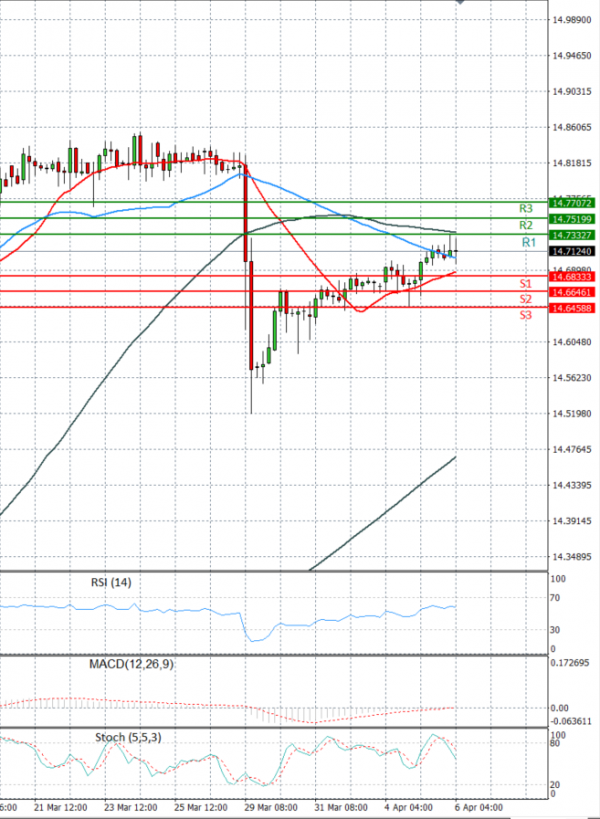The image size is (600, 819).
Task: Click the MACD(12,26,9) indicator title
Action: [131, 664]
